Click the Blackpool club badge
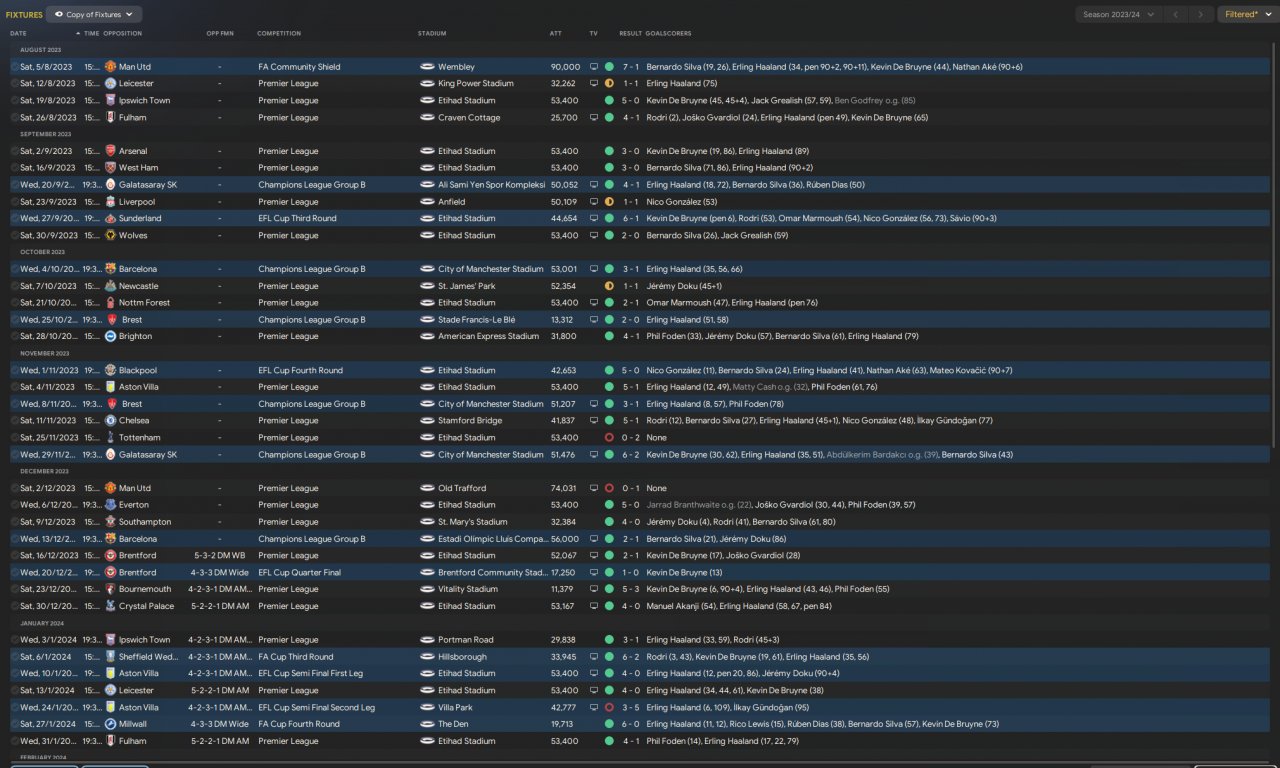Viewport: 1280px width, 768px height. click(x=110, y=370)
